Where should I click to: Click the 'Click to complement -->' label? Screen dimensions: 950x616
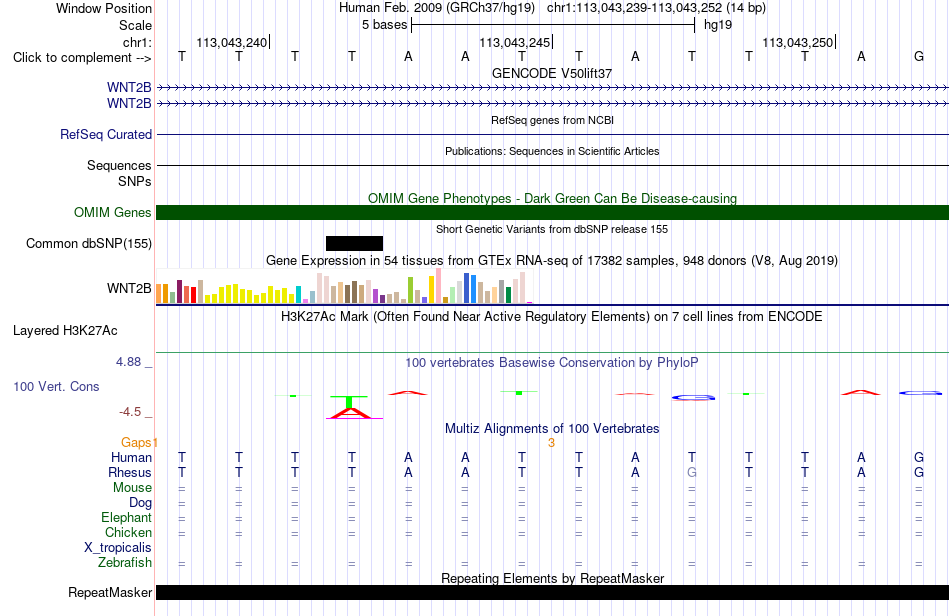[x=82, y=58]
